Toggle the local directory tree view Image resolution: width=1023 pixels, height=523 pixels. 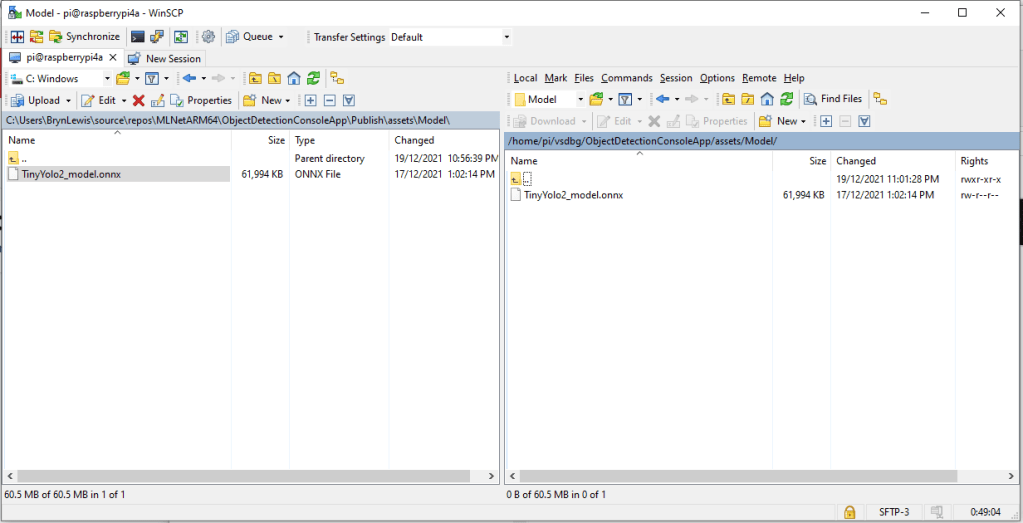[337, 78]
